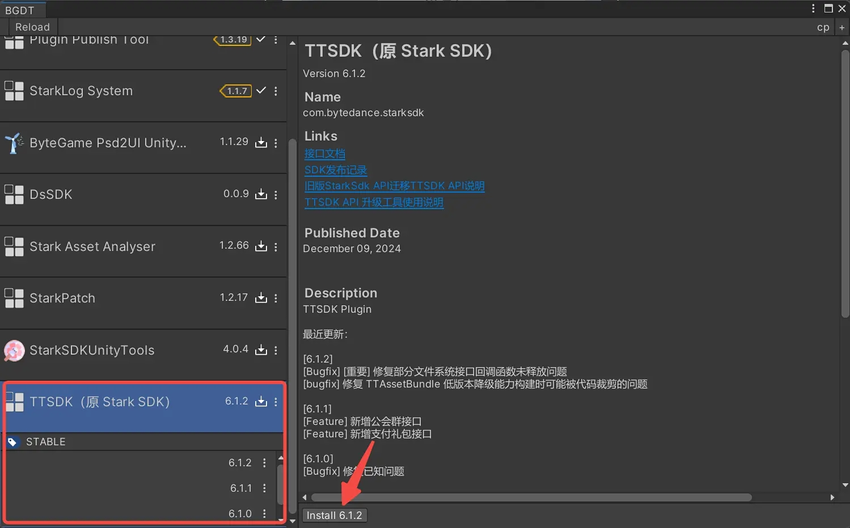Click the StarkPatch download icon
The height and width of the screenshot is (528, 850).
[x=261, y=299]
